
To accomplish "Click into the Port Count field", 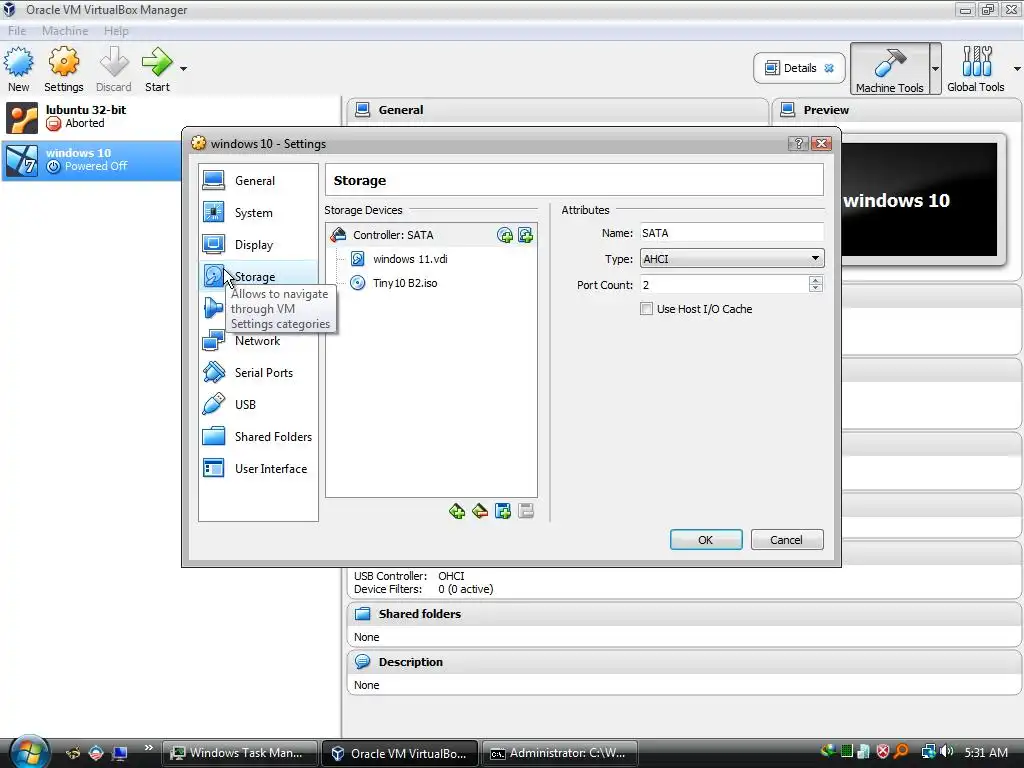I will coord(724,285).
